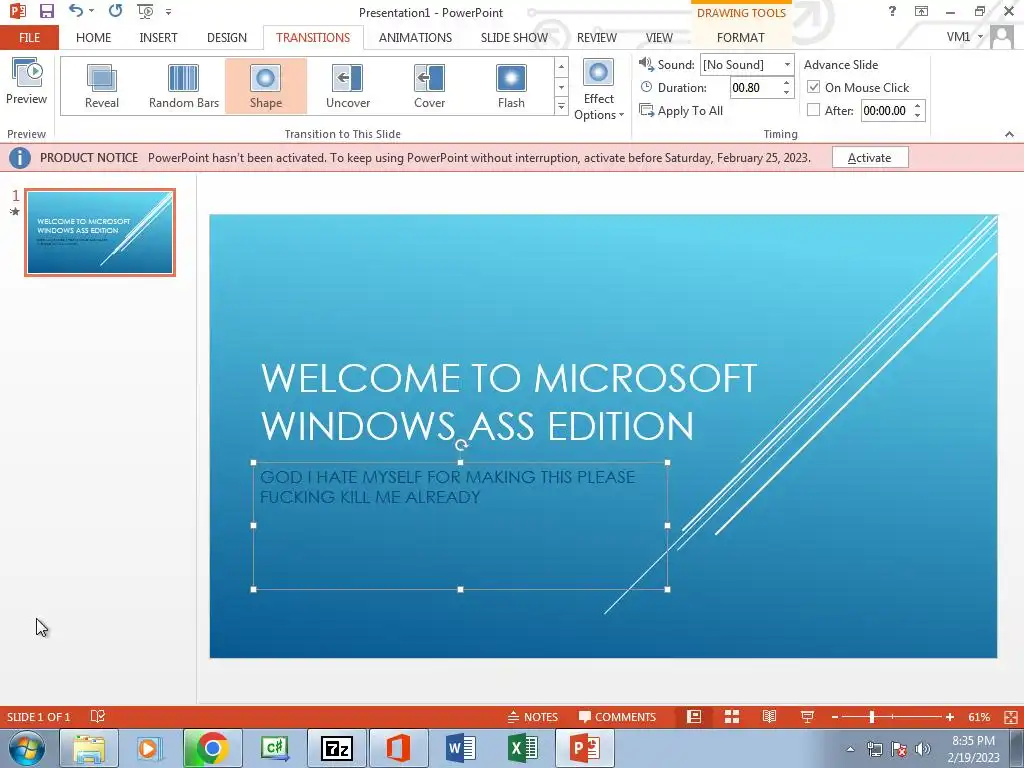Open Google Chrome from taskbar

click(x=212, y=748)
